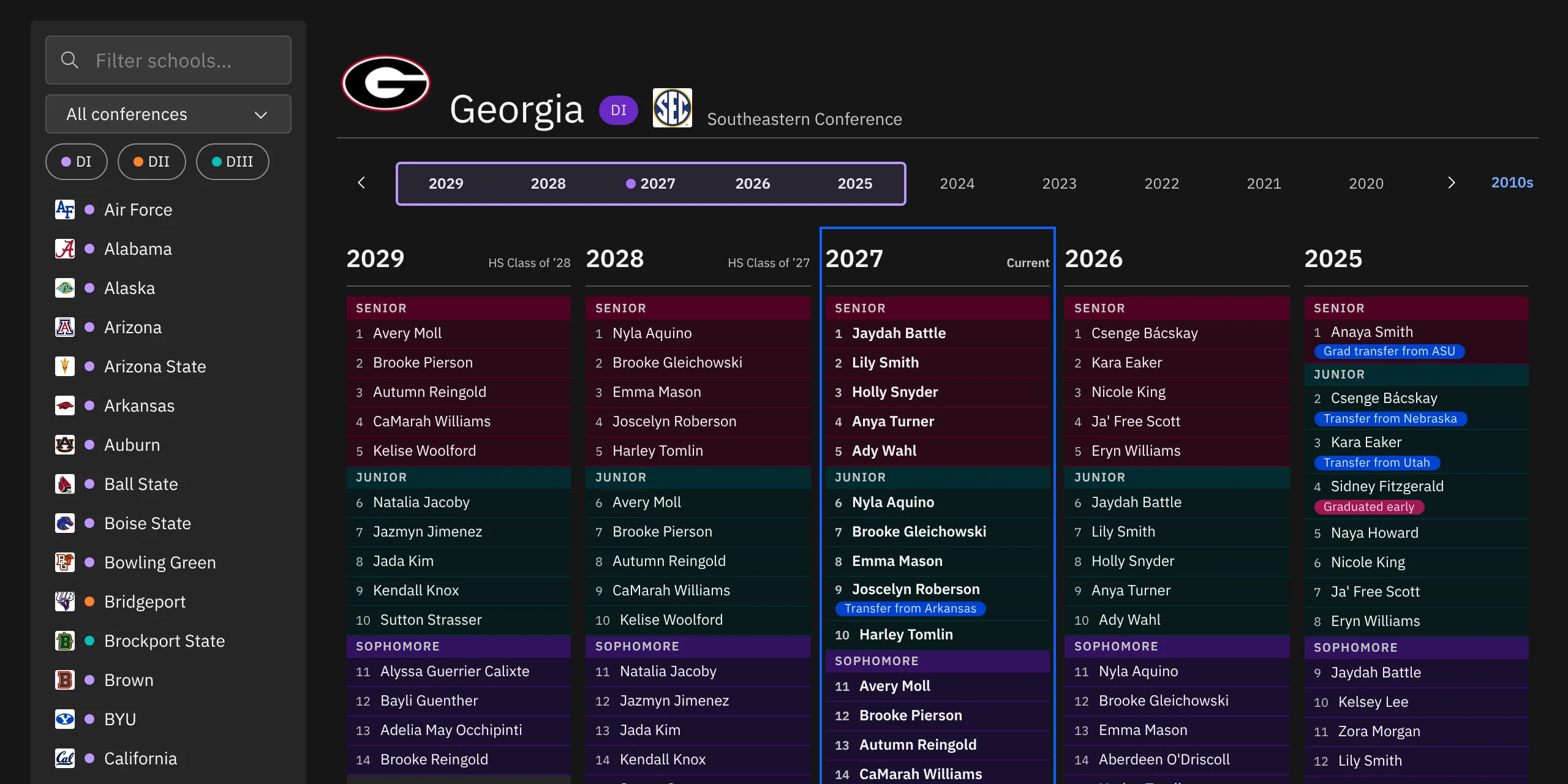Click the Bowling Green logo icon

[65, 562]
